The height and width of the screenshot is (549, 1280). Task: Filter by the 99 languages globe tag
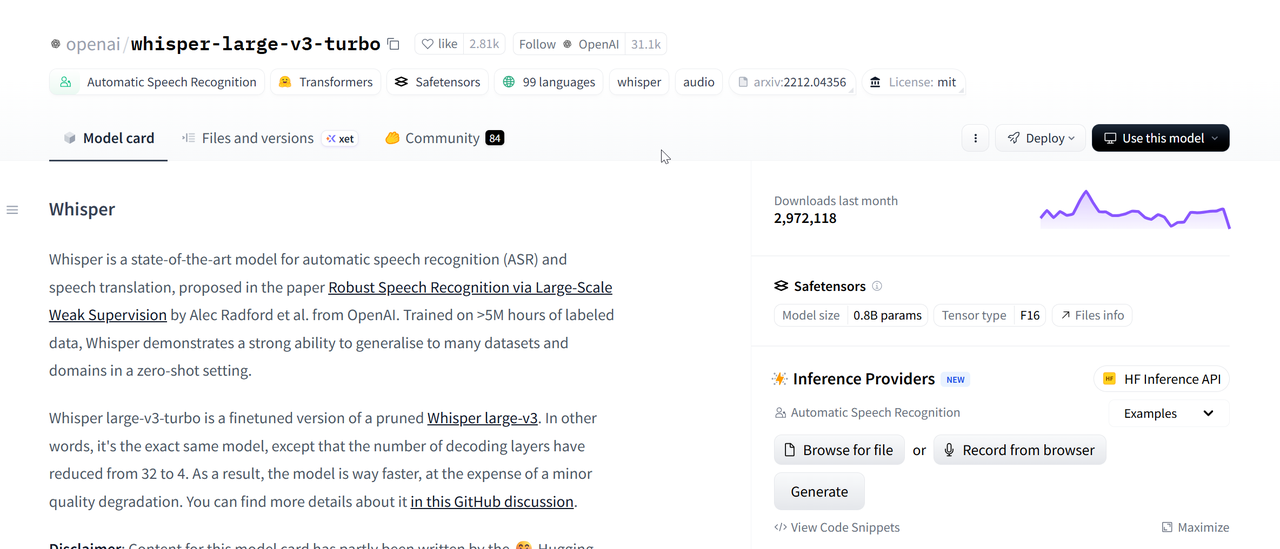548,82
